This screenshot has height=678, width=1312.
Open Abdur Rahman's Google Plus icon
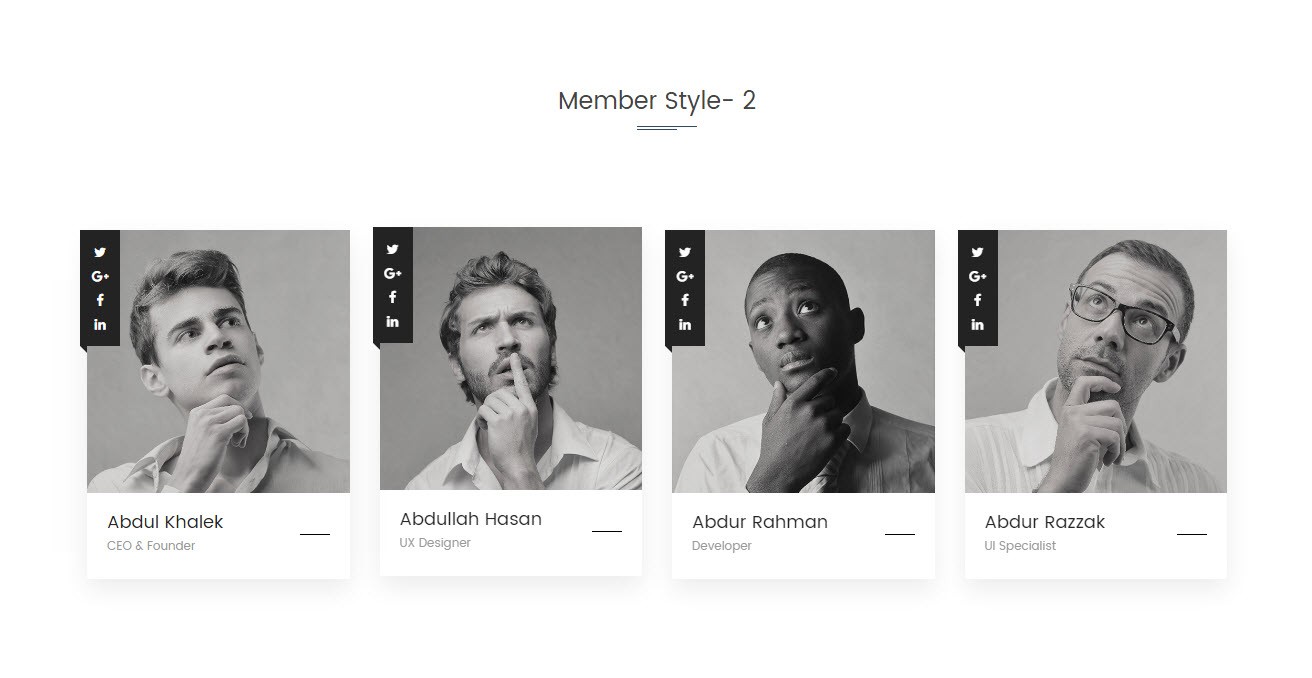(685, 276)
